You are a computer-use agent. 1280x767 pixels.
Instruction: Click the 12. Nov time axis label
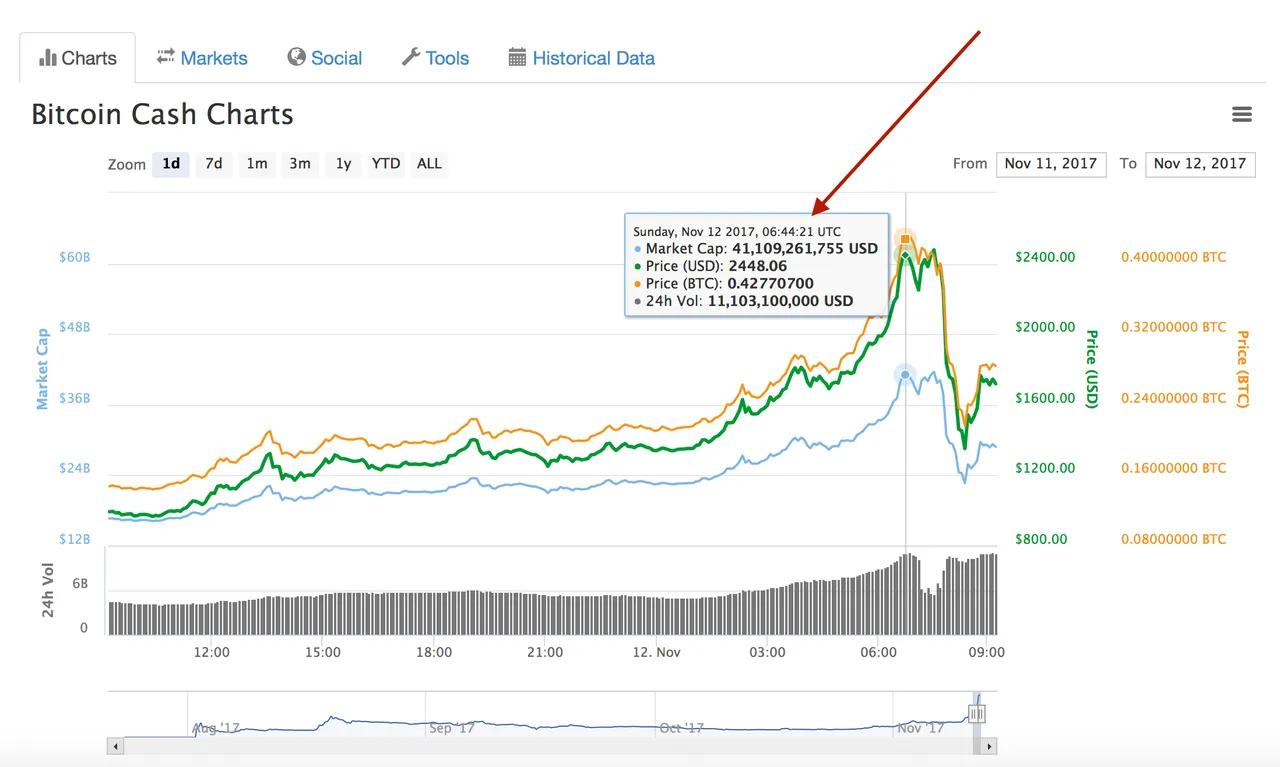point(656,652)
